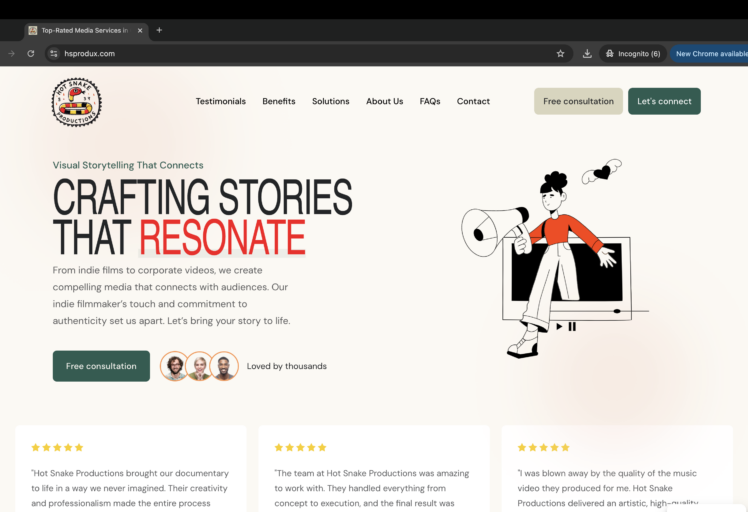
Task: Navigate to the Solutions section
Action: click(330, 101)
